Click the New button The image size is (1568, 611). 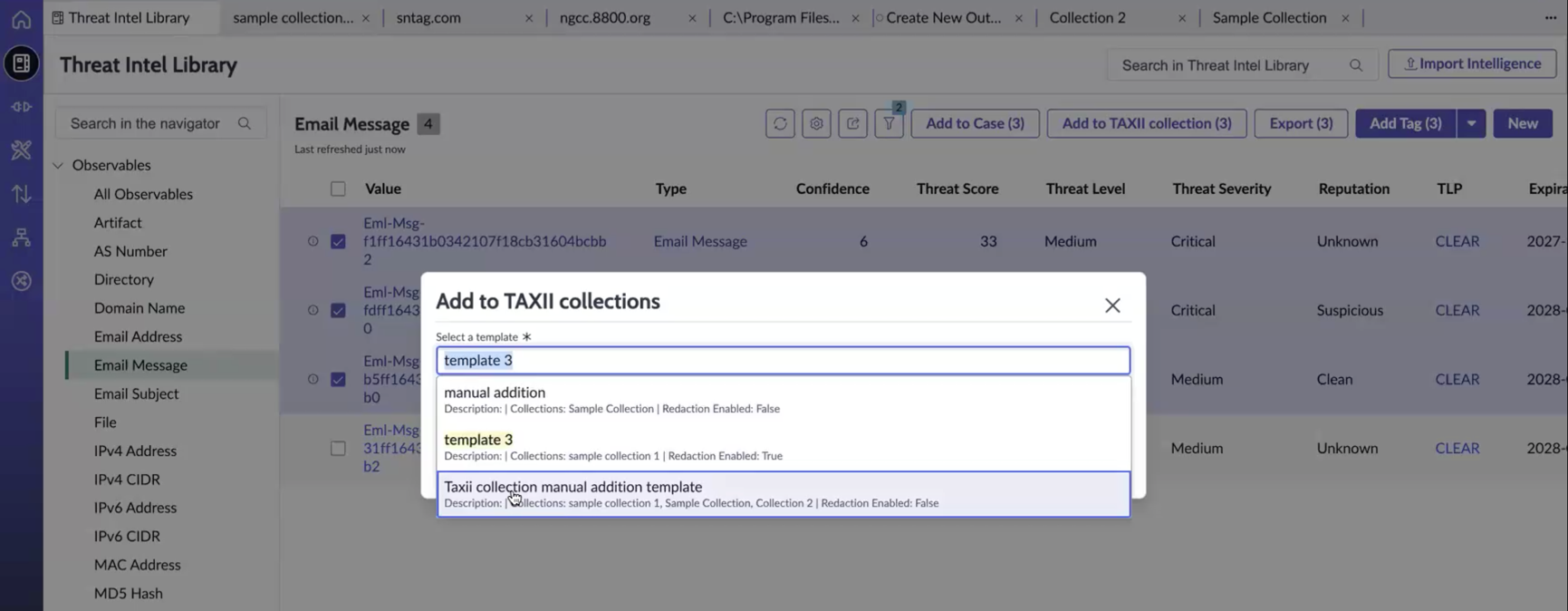tap(1523, 123)
